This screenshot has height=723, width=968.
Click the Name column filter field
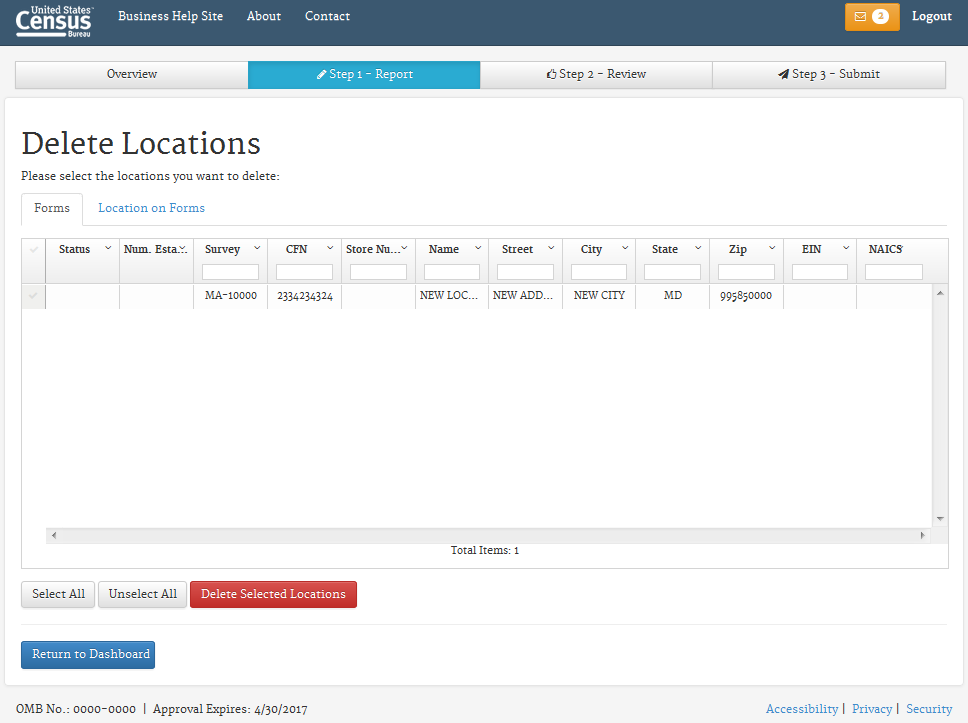452,272
